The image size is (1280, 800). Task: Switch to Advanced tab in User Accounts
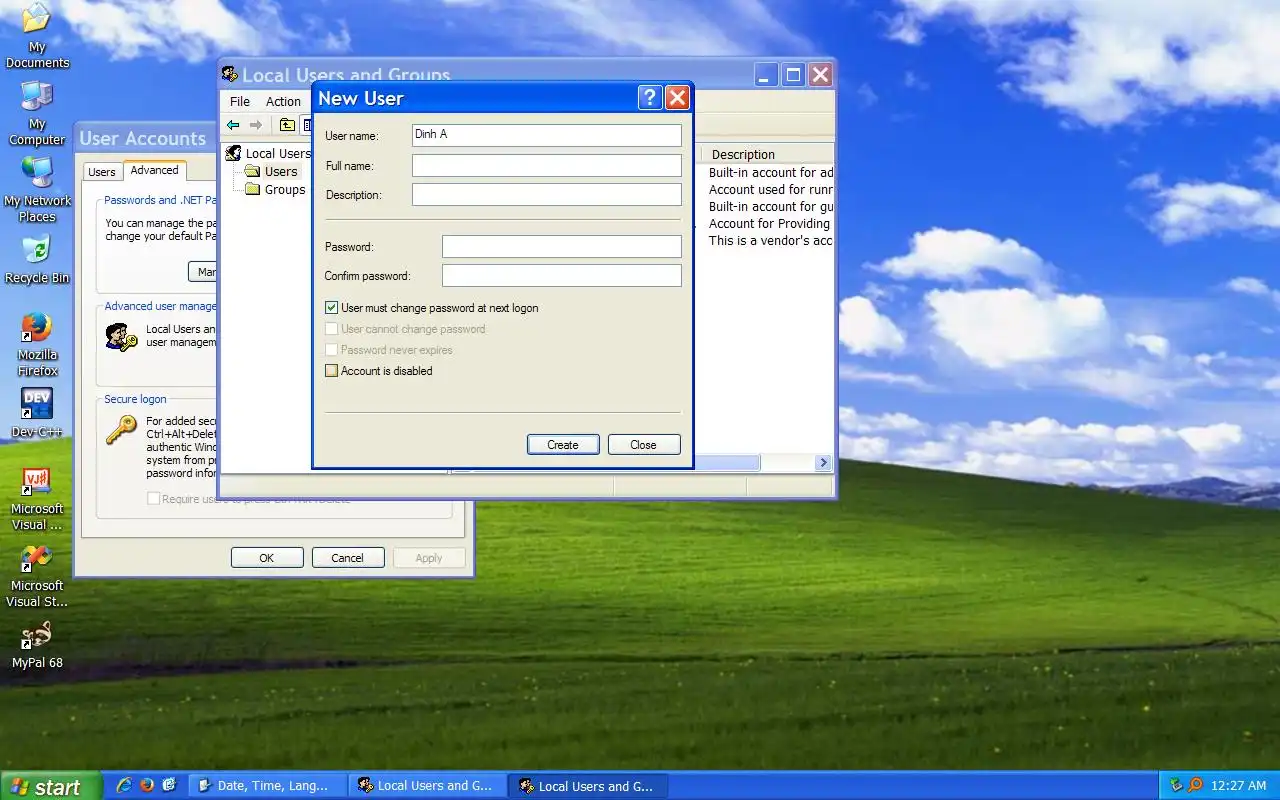154,170
